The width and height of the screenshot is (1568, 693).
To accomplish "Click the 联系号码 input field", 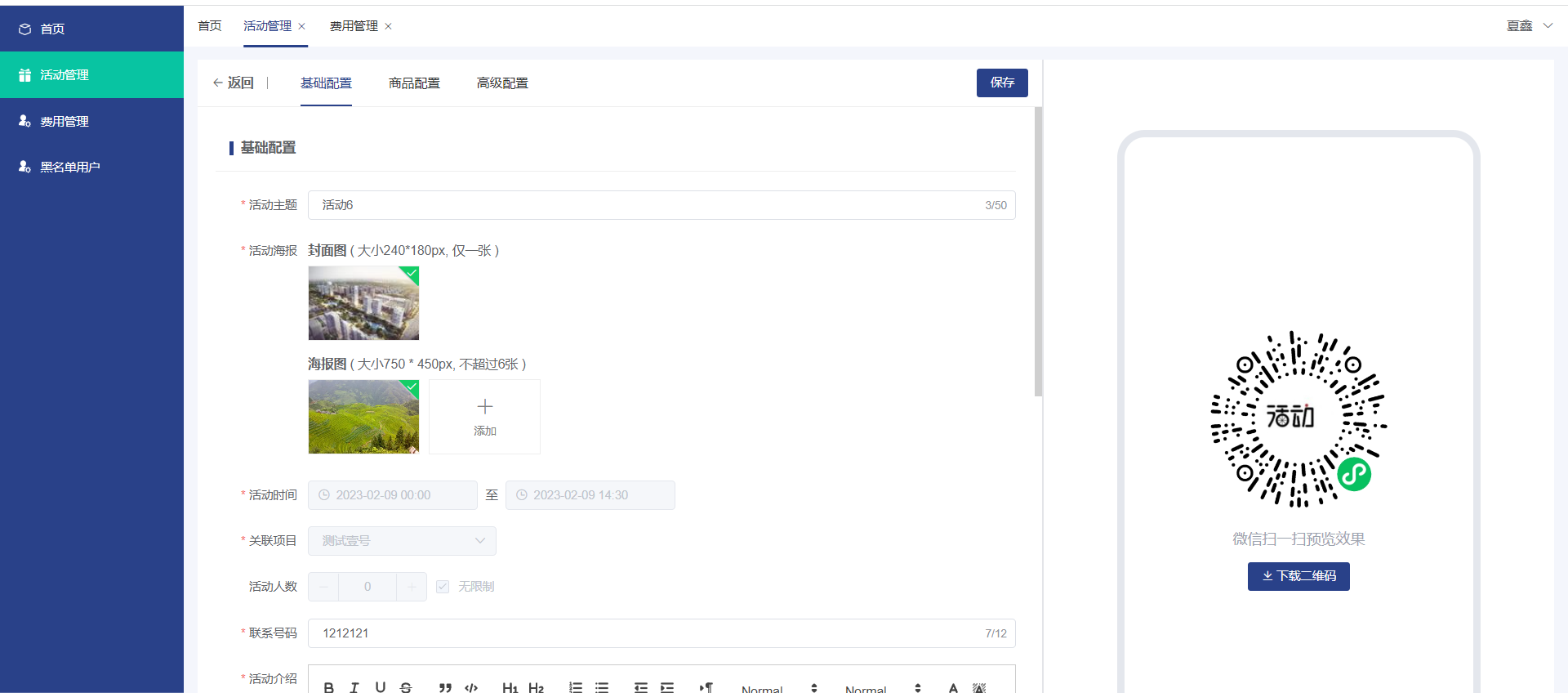I will 661,633.
